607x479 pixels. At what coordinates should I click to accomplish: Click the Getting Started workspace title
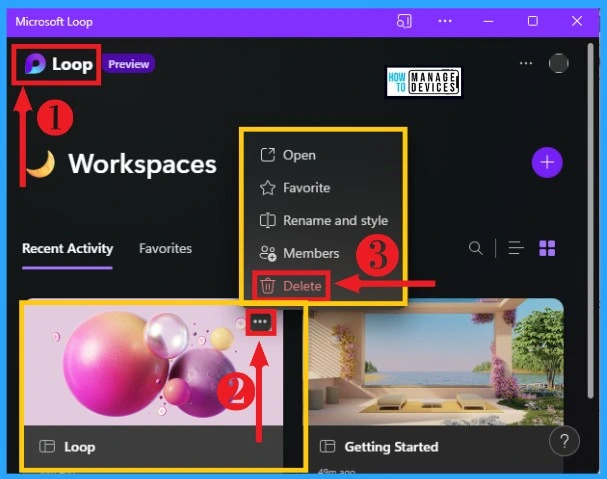391,447
